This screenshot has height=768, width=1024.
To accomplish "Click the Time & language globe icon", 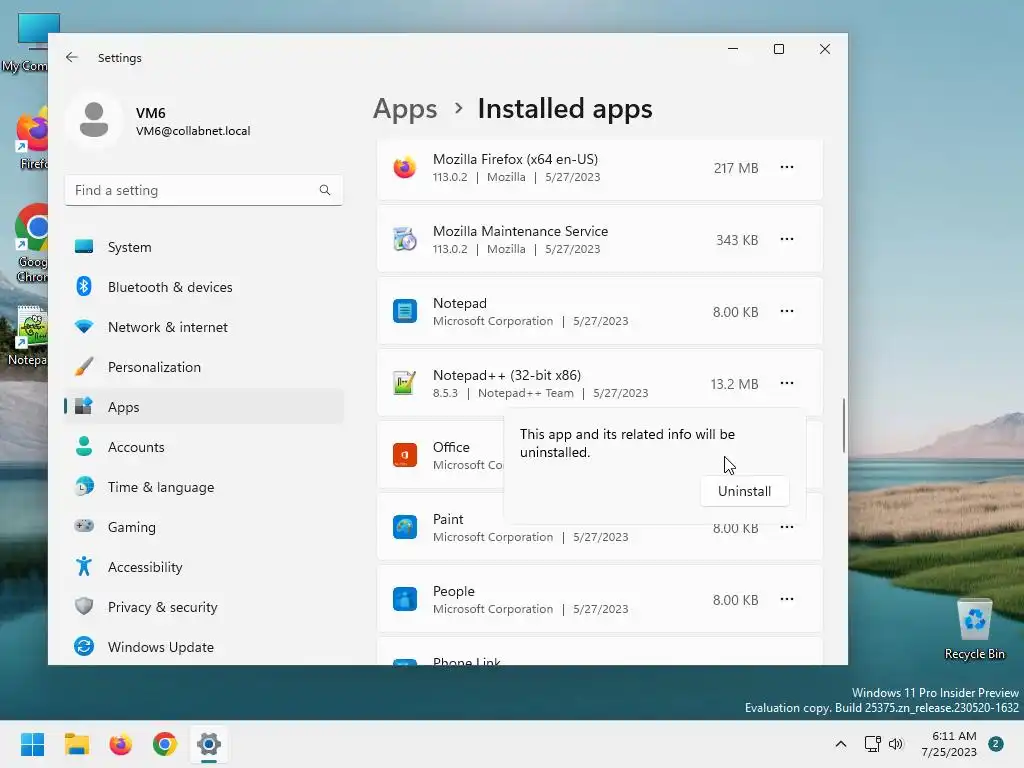I will coord(84,487).
